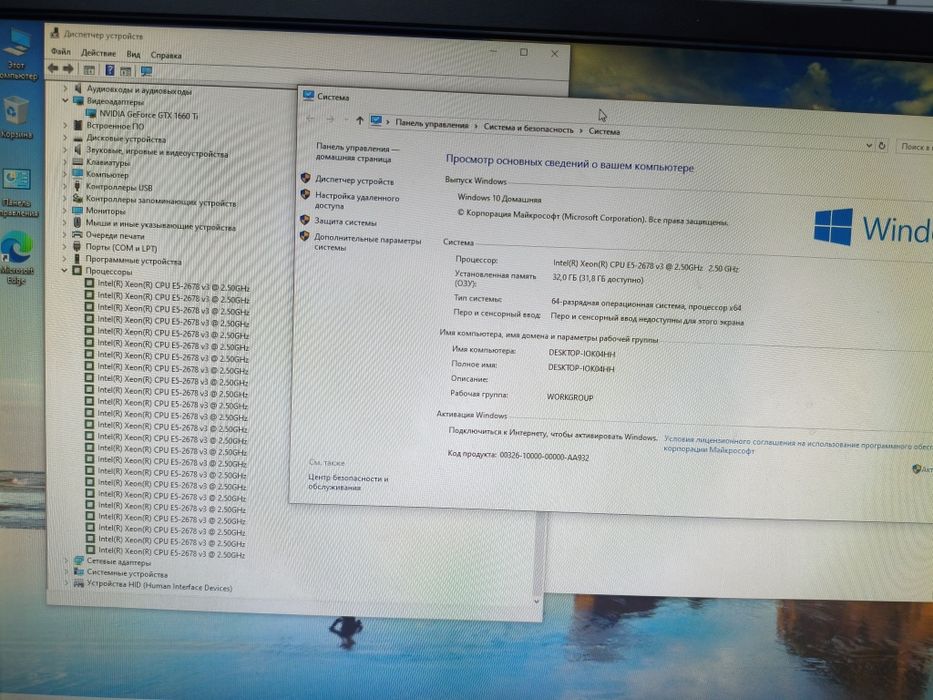Screen dimensions: 933x700
Task: Collapse the Процессоры category
Action: [x=65, y=270]
